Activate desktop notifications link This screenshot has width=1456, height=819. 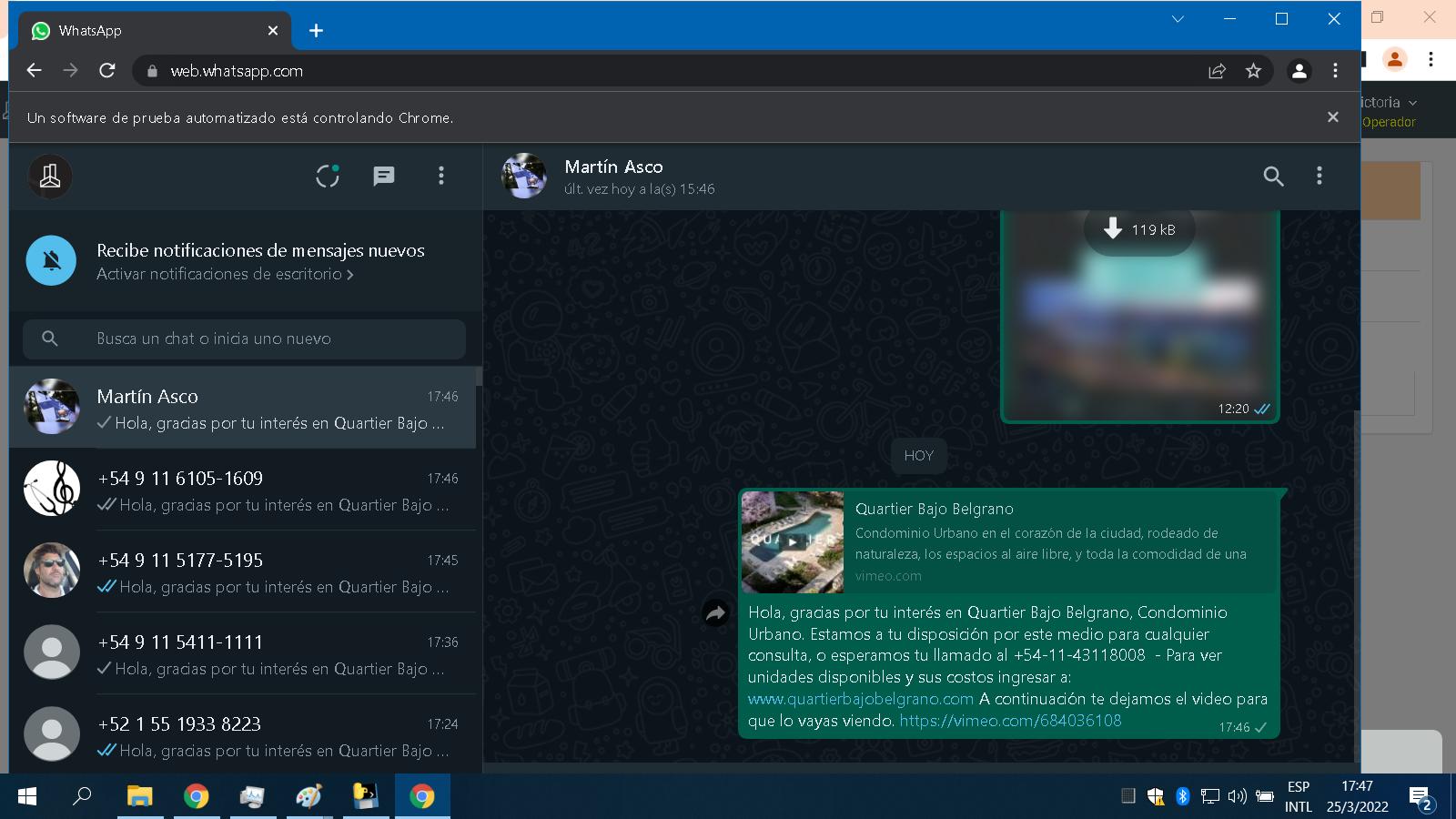coord(225,274)
